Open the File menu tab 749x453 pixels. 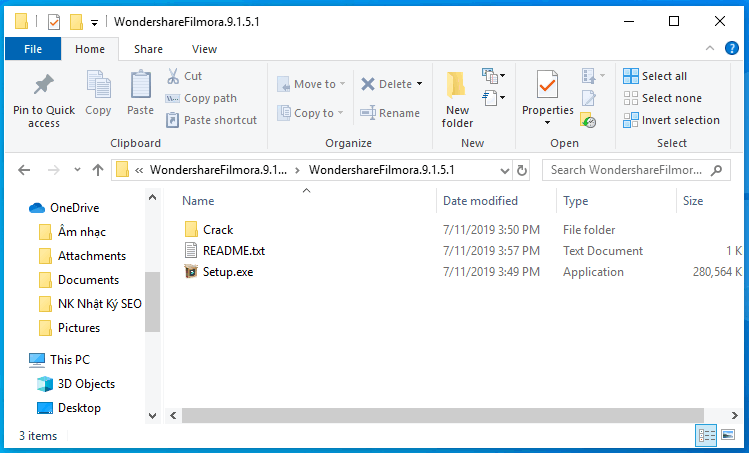click(x=33, y=49)
